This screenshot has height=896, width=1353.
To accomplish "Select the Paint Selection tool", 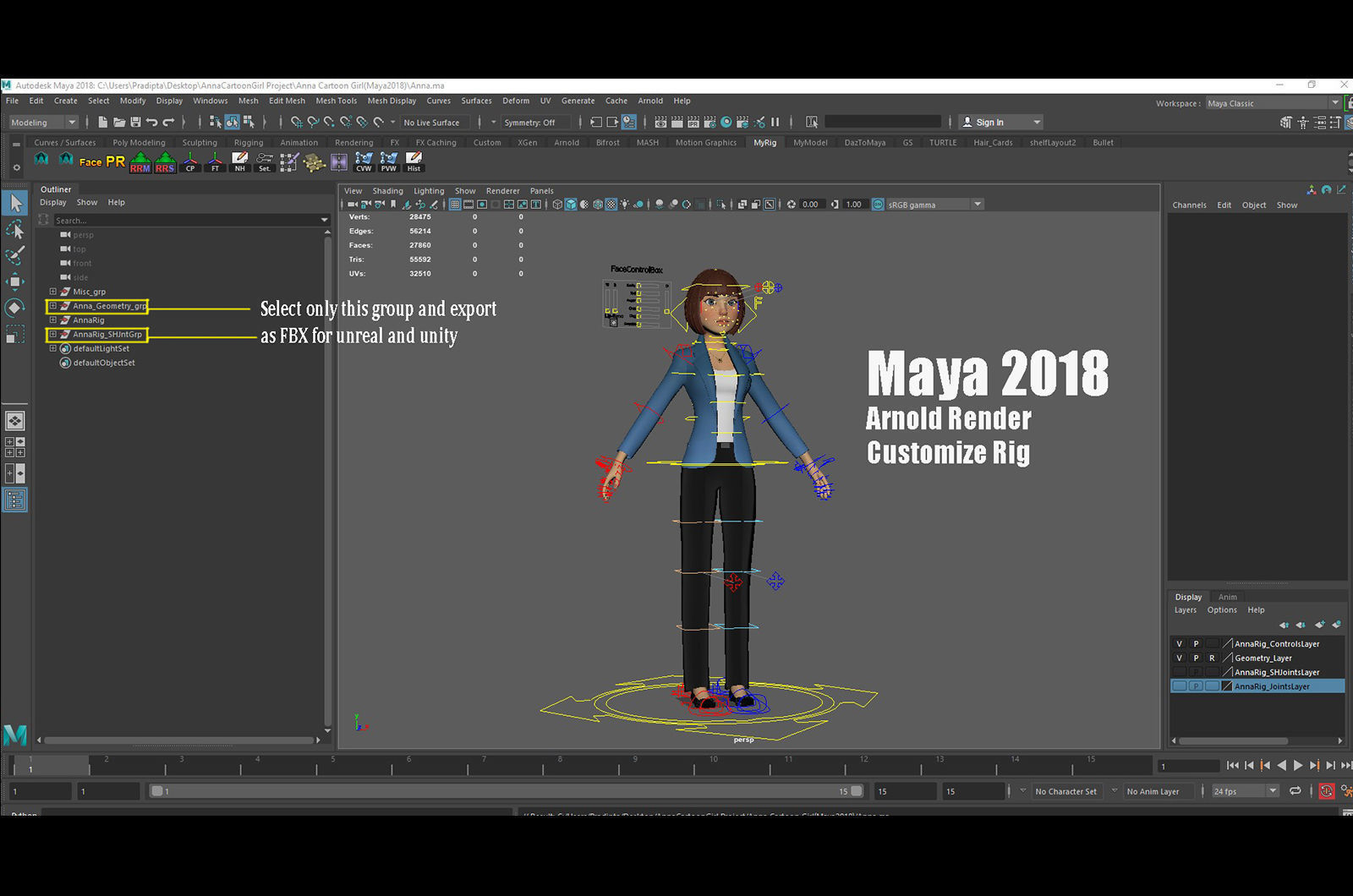I will (15, 255).
